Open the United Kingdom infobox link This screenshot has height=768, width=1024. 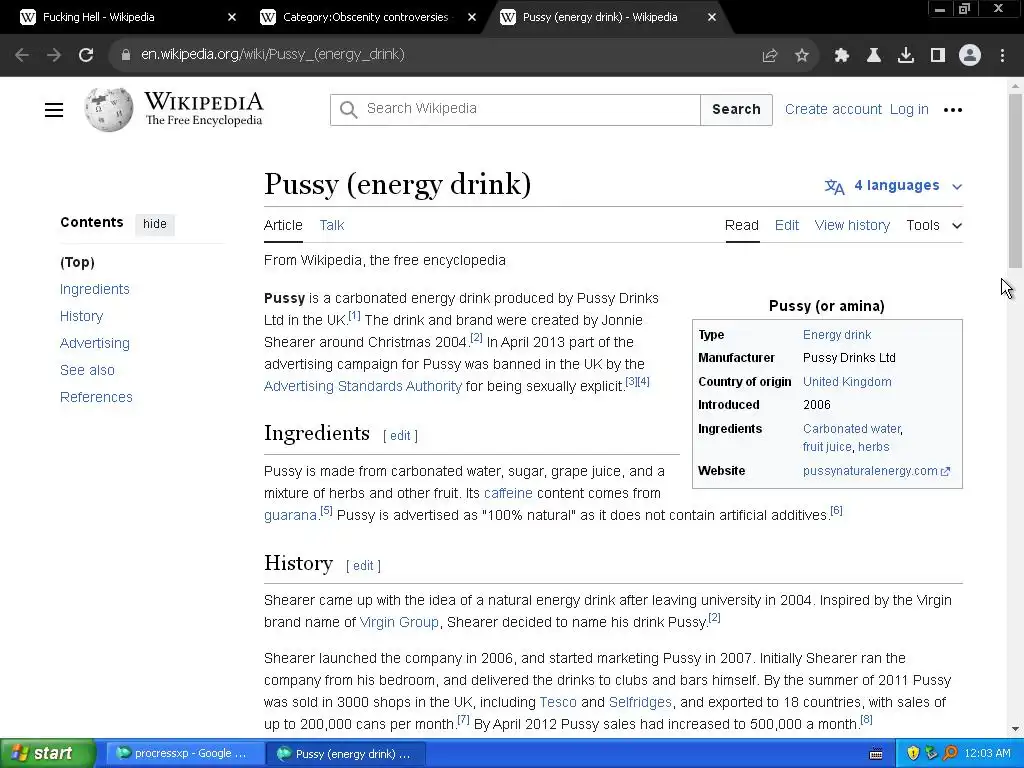(847, 382)
